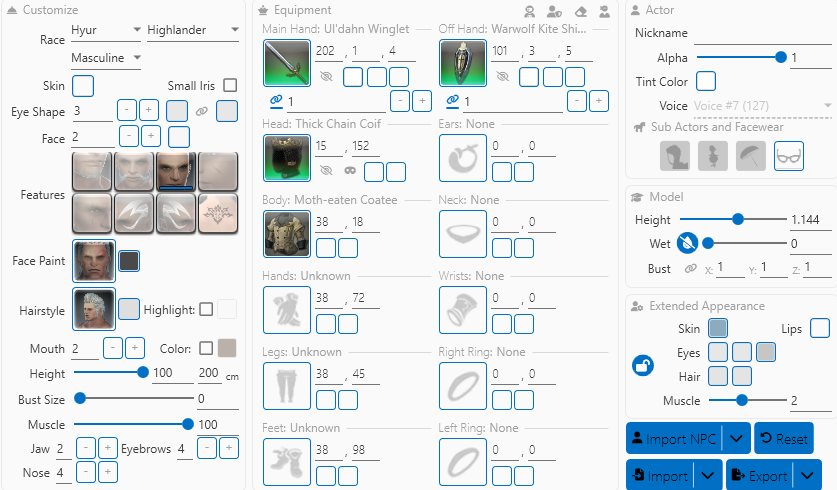Click the masked ninja person icon in Equipment header
This screenshot has width=837, height=490.
coord(604,11)
